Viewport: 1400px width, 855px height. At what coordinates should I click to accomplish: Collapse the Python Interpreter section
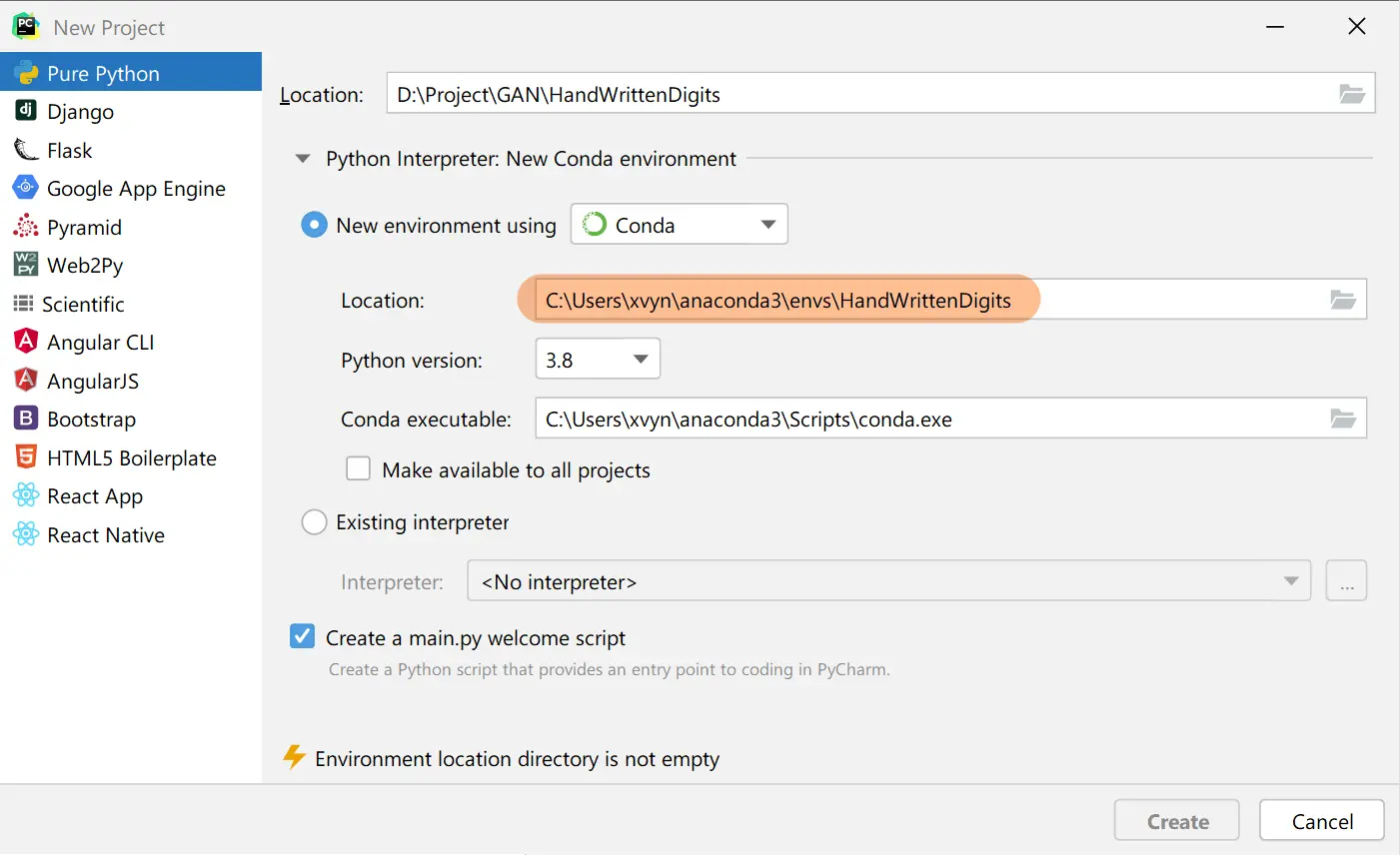tap(303, 159)
